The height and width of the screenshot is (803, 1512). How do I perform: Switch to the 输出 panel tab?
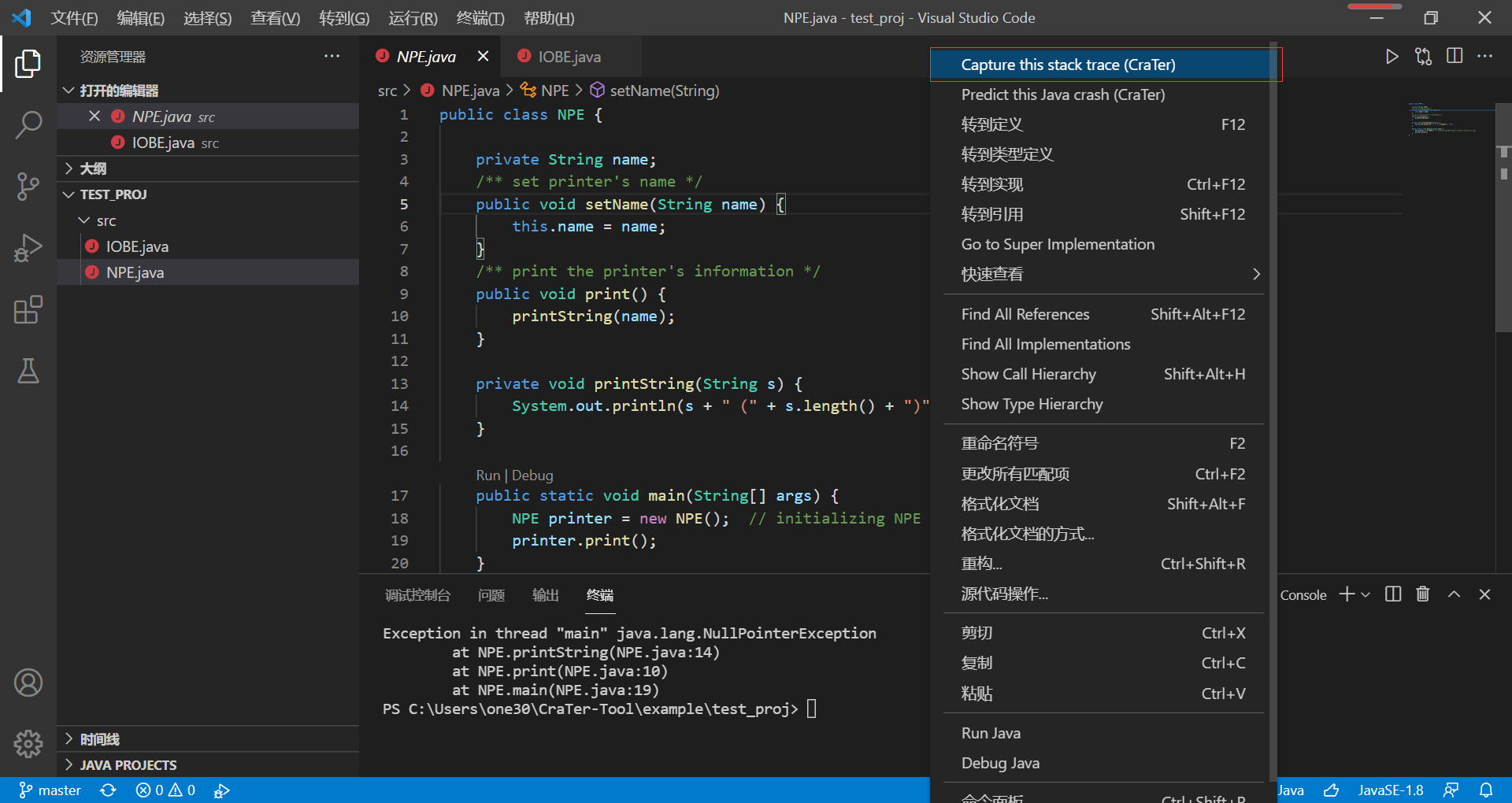point(546,595)
